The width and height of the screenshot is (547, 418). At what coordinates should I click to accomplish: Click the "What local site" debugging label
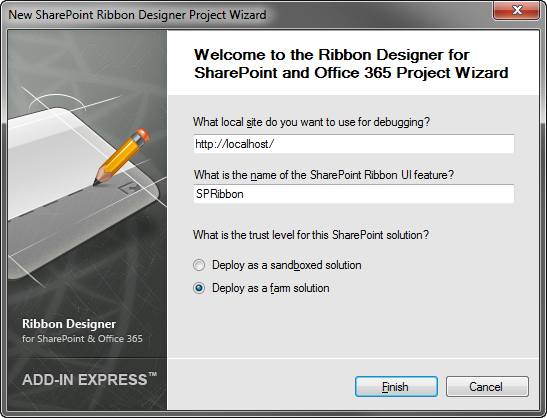311,122
